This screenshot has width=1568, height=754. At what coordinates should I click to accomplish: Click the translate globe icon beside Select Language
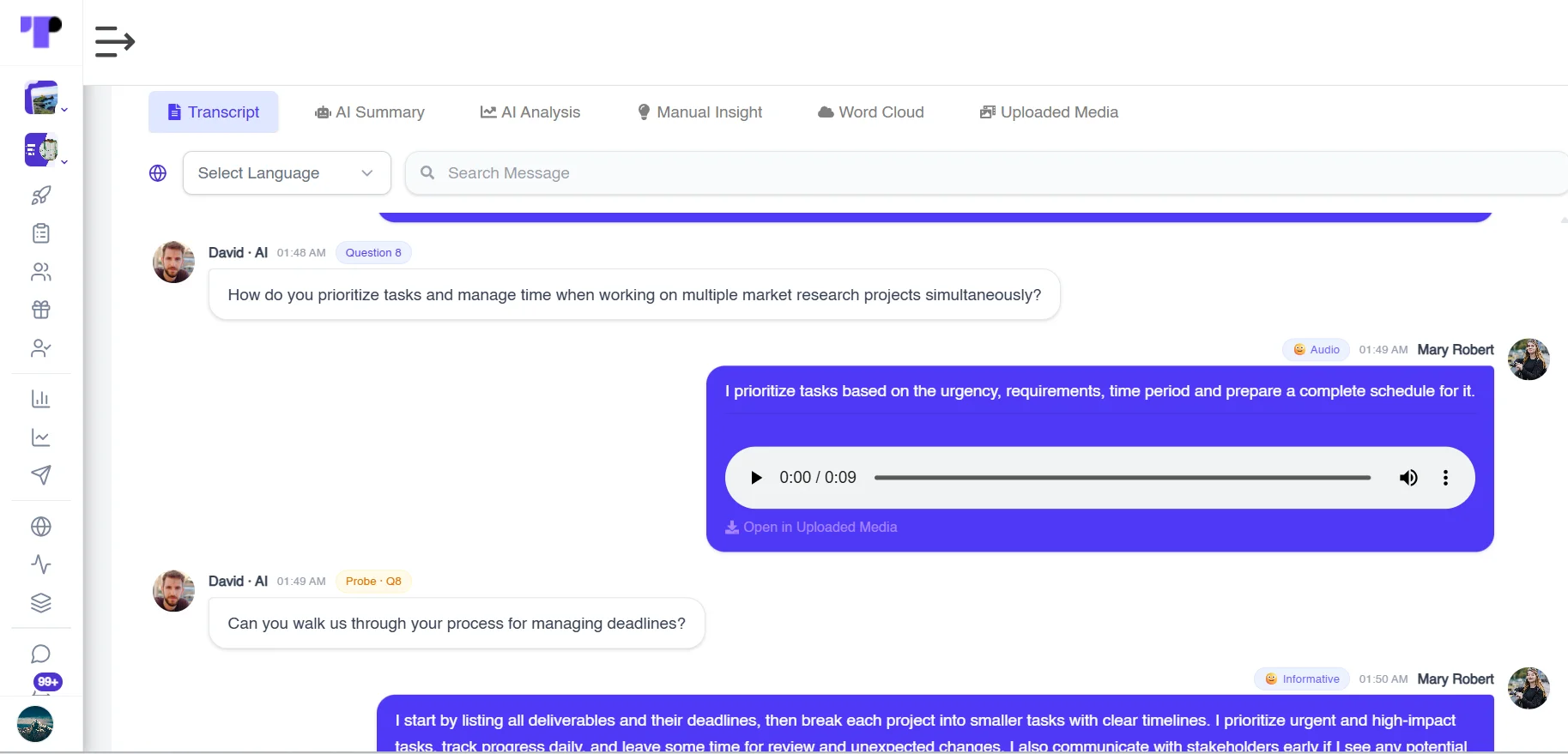pos(158,173)
